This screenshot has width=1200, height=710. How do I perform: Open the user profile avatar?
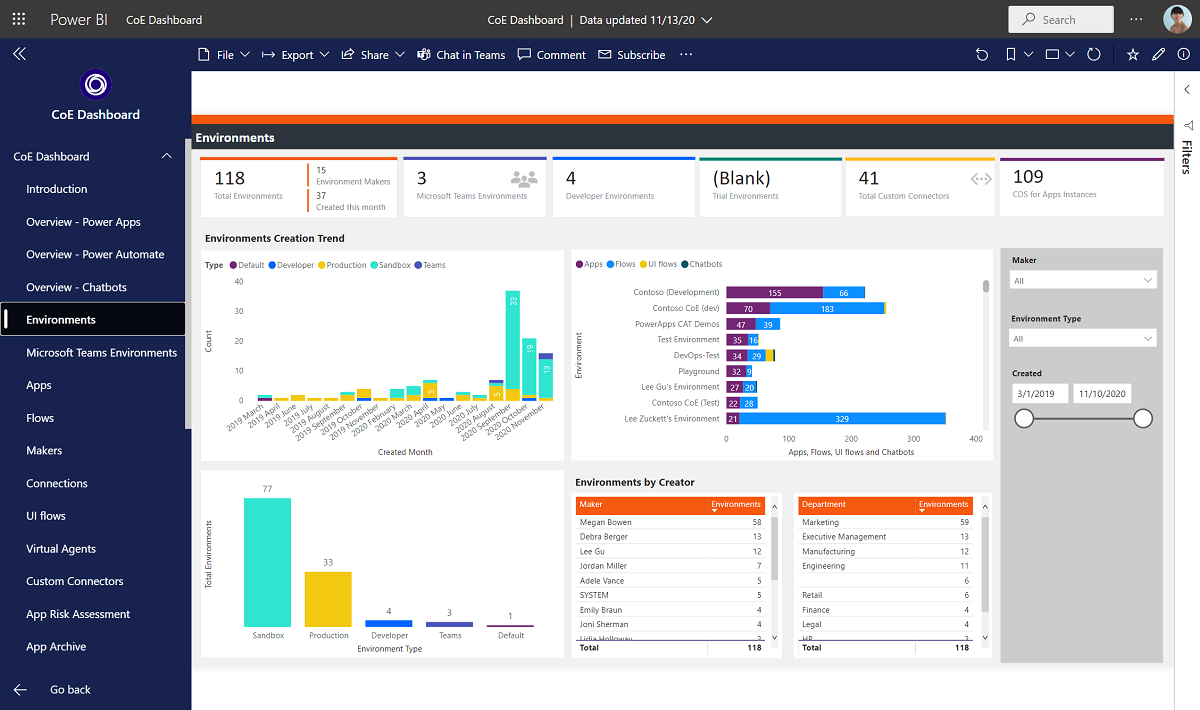pos(1176,19)
